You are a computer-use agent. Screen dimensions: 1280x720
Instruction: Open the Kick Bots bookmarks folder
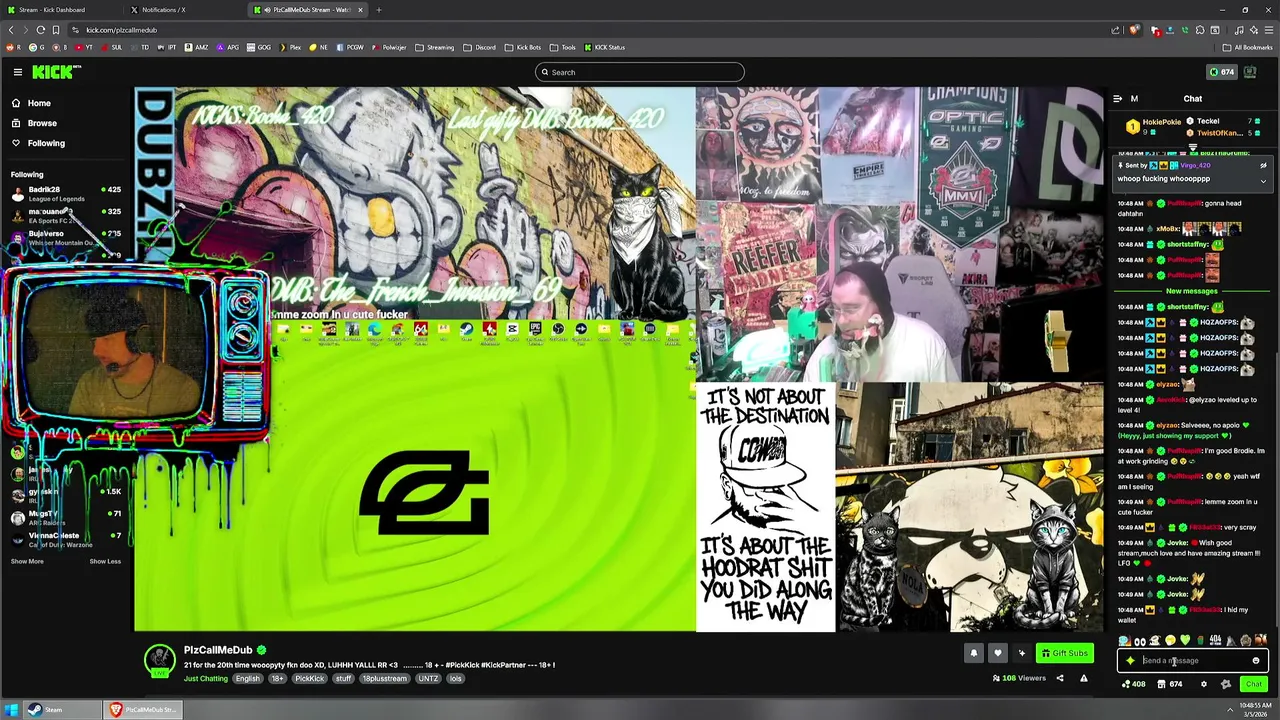click(523, 47)
